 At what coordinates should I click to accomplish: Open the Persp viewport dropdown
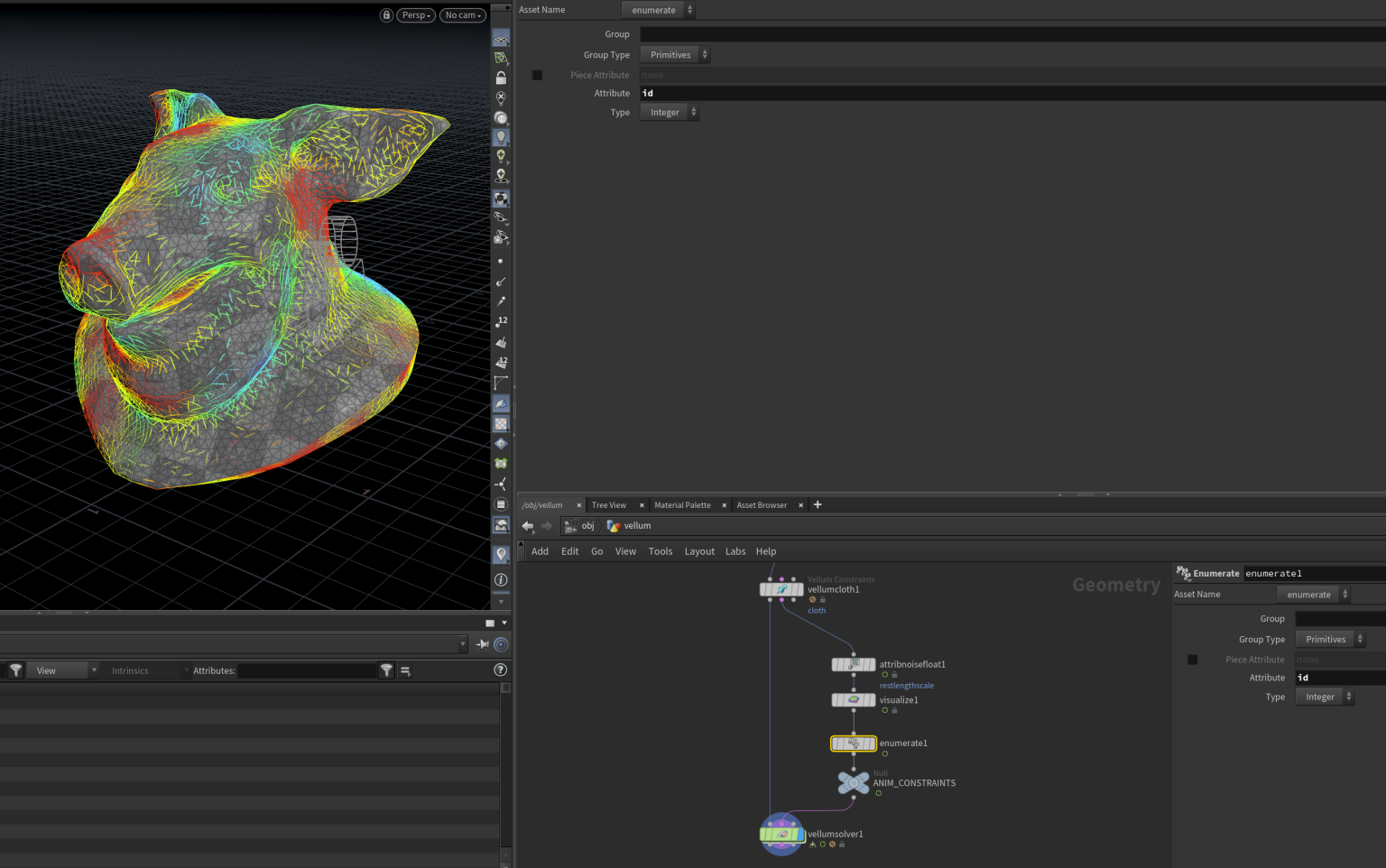(x=416, y=15)
